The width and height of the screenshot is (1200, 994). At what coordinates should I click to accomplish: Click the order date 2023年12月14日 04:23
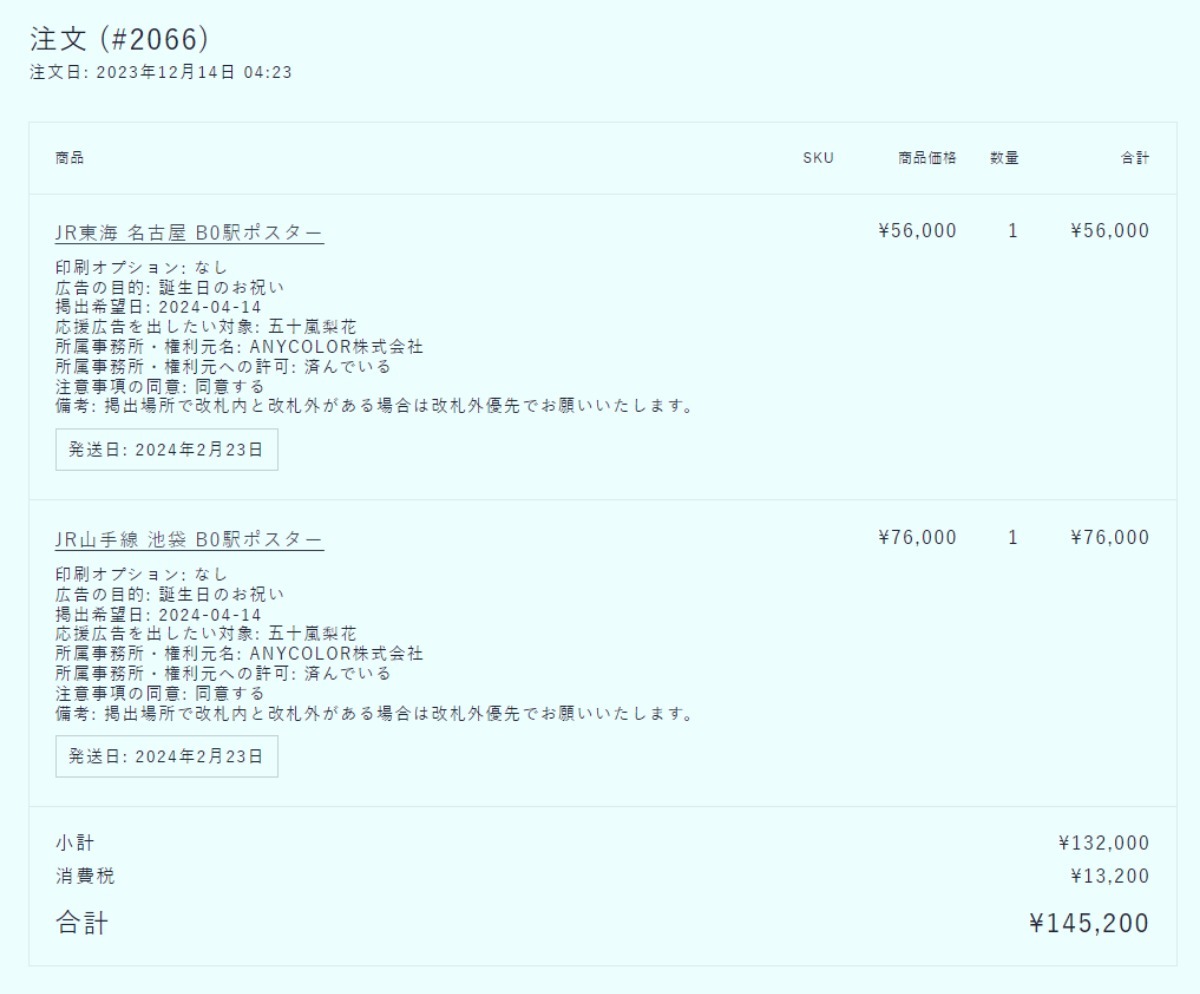coord(194,72)
